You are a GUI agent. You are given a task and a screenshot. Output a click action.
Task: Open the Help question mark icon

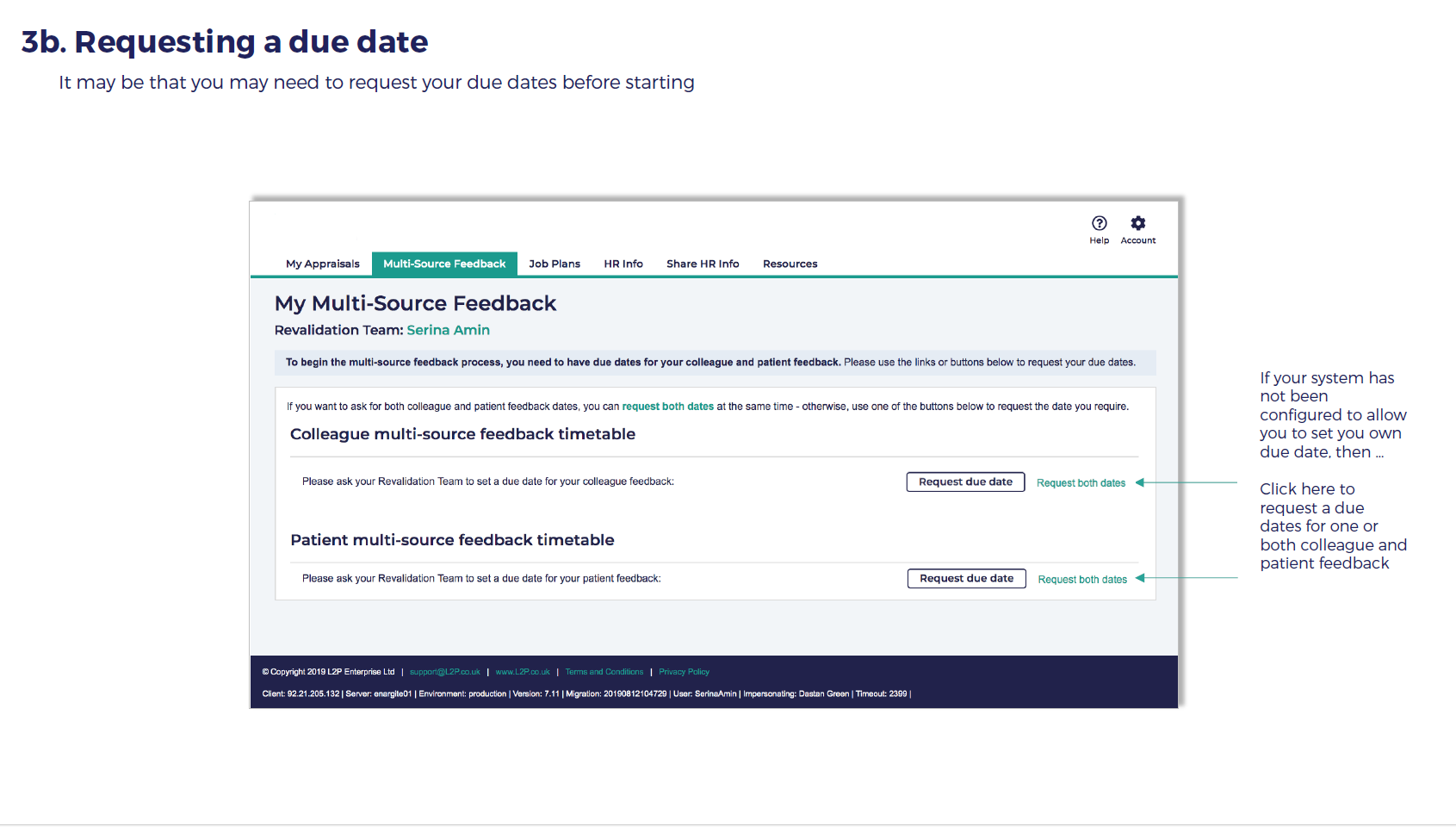pos(1099,224)
